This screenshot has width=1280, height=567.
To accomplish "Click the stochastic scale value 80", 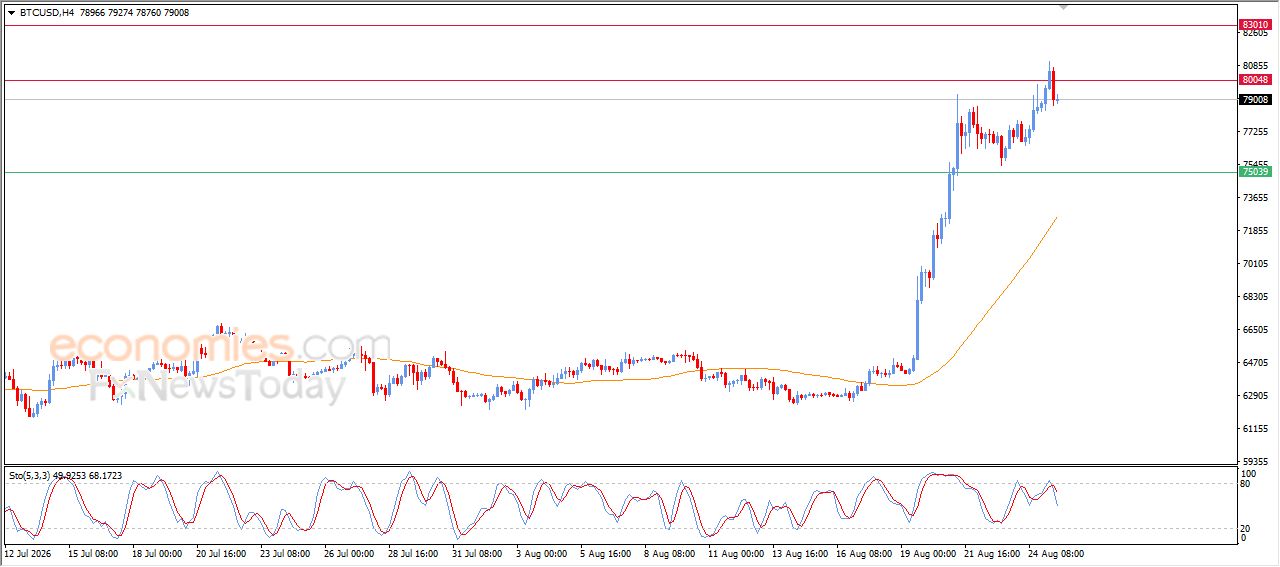I will click(1246, 484).
